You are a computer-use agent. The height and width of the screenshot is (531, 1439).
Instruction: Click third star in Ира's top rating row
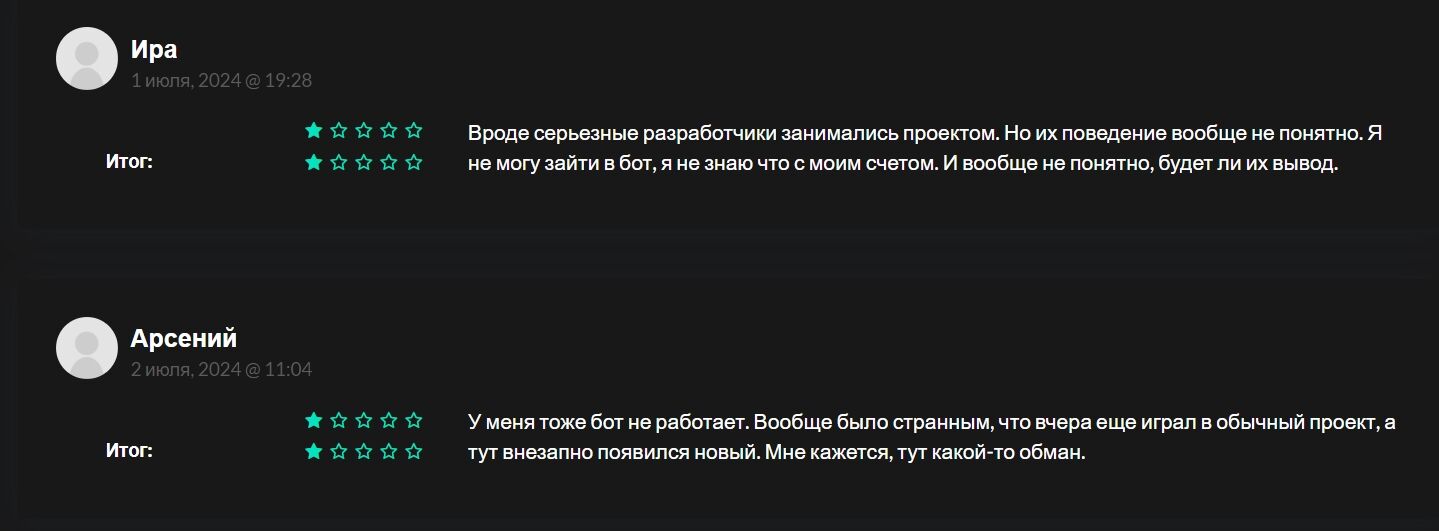click(364, 130)
